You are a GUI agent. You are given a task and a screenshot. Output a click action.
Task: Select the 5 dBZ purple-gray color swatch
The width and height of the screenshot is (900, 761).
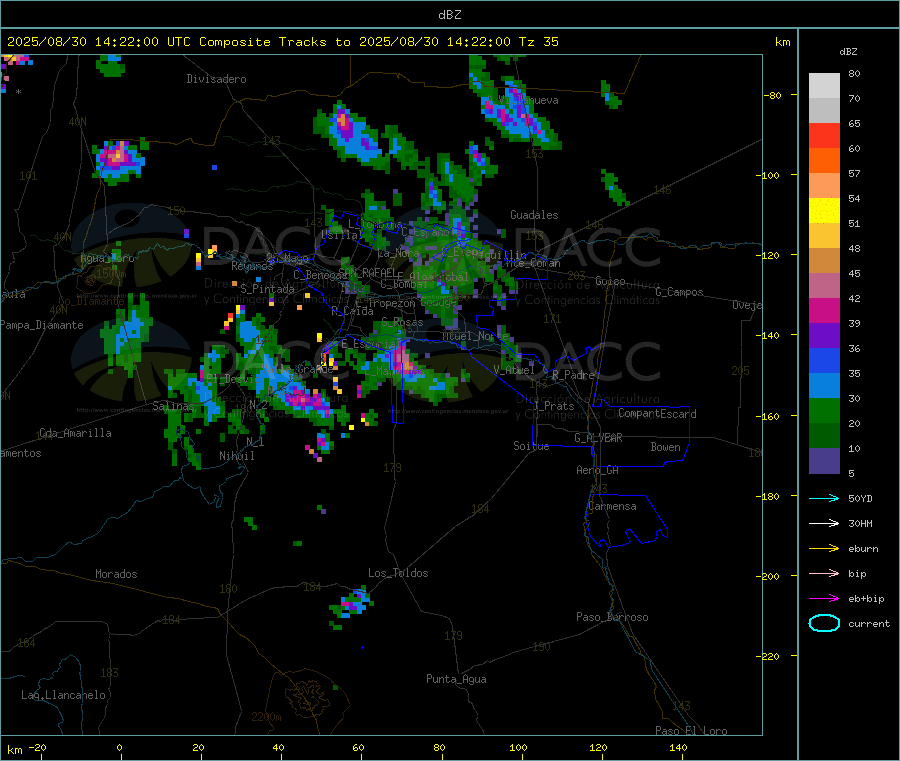pyautogui.click(x=824, y=461)
